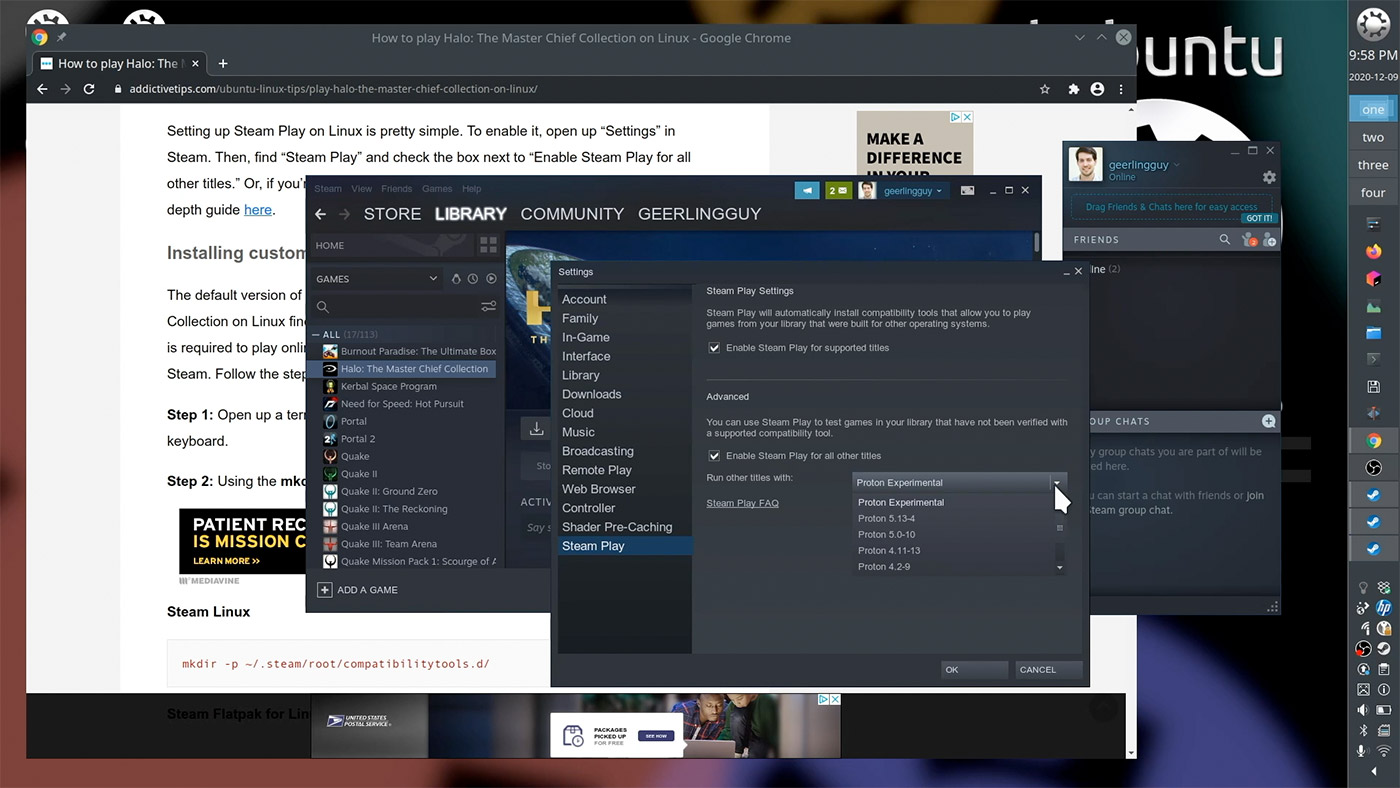The height and width of the screenshot is (788, 1400).
Task: Expand geerlingguy account dropdown in Steam header
Action: (939, 191)
